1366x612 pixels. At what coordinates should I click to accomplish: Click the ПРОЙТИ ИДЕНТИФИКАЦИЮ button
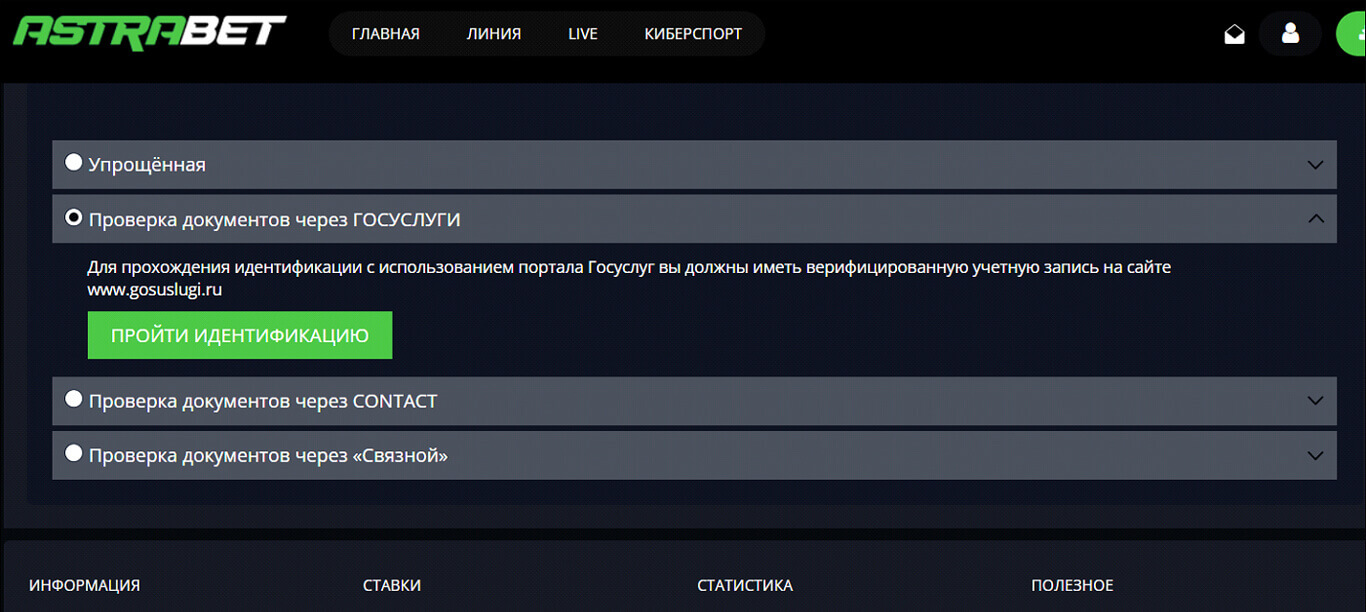tap(240, 335)
